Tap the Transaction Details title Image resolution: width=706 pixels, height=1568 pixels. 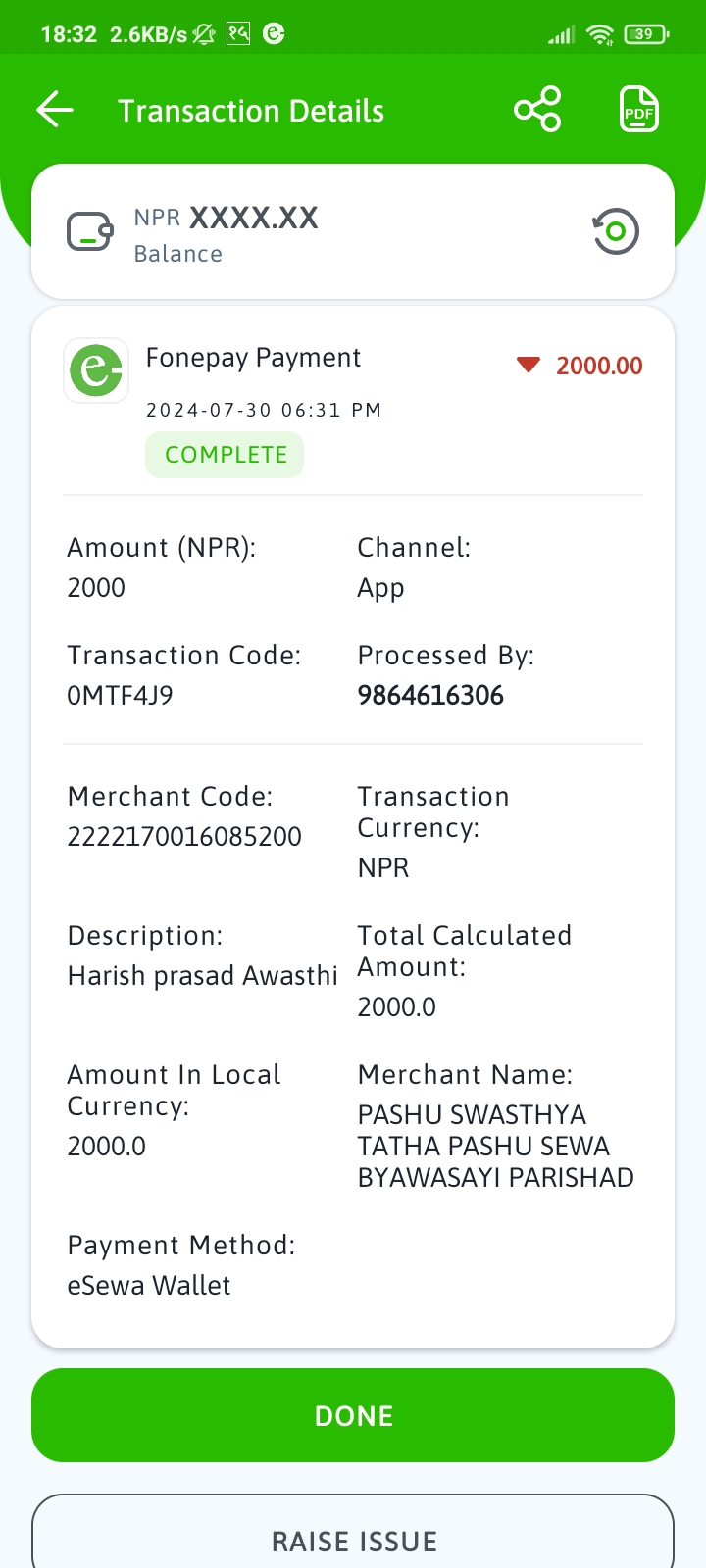click(x=251, y=111)
